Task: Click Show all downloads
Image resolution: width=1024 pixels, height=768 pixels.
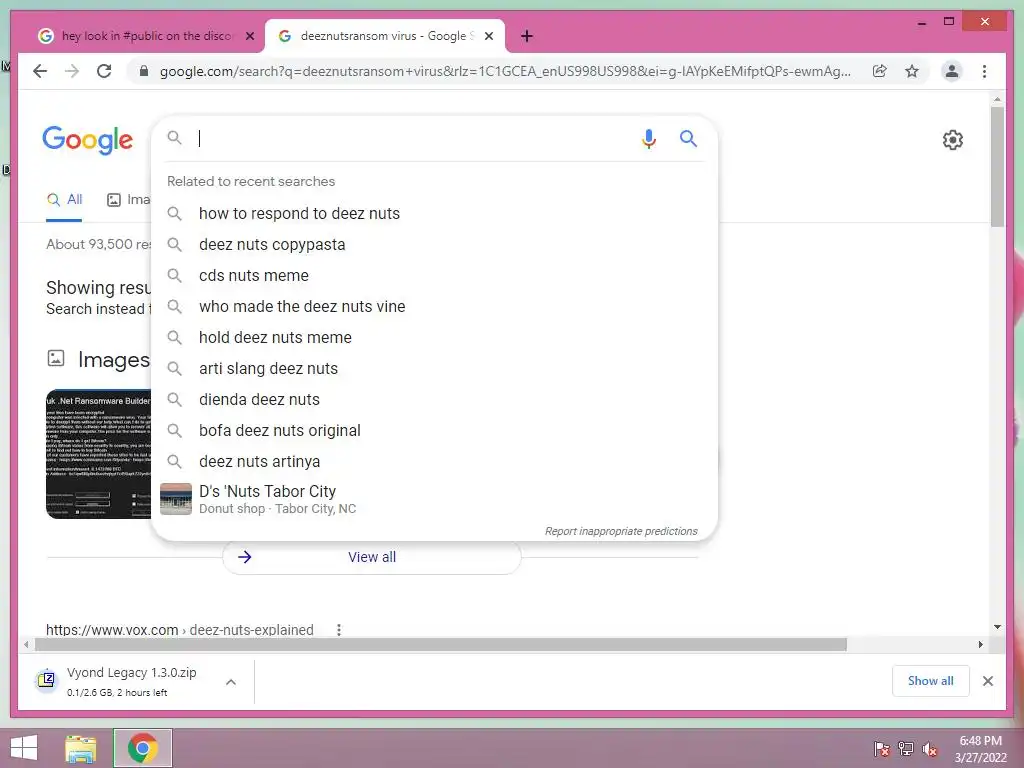Action: click(x=931, y=681)
